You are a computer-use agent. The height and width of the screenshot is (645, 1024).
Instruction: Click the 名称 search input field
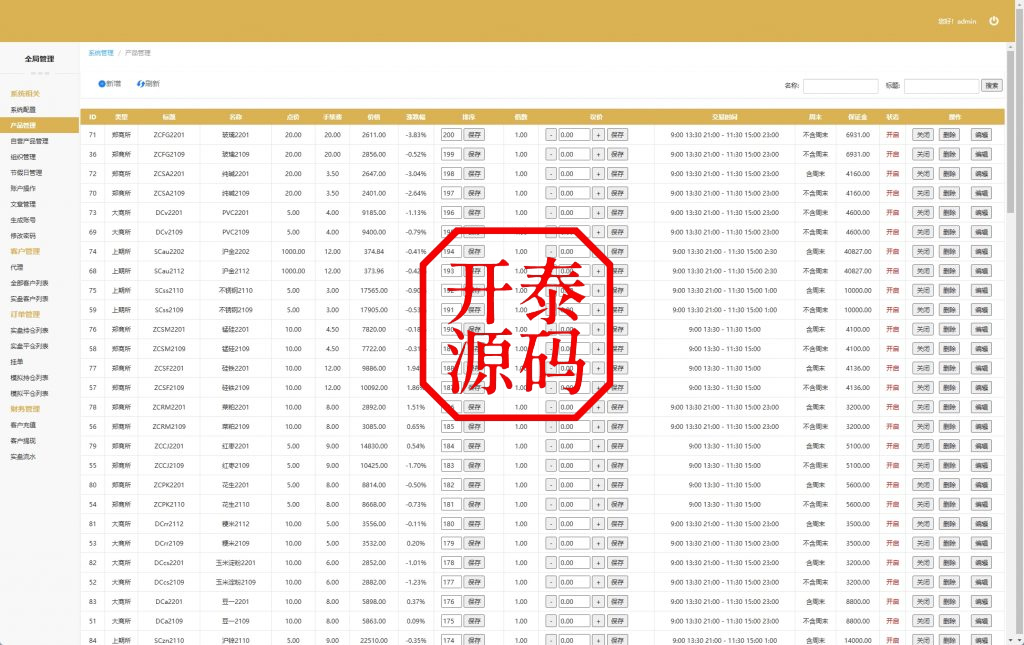pos(840,86)
